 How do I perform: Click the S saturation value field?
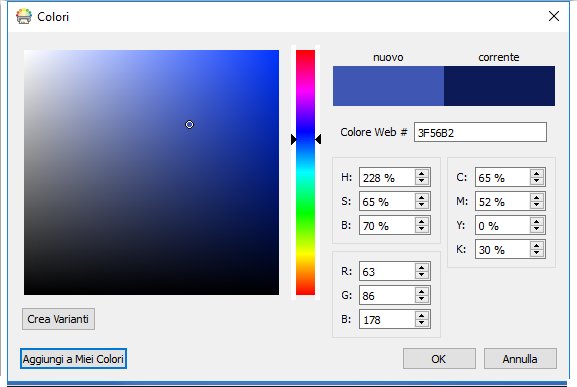387,201
